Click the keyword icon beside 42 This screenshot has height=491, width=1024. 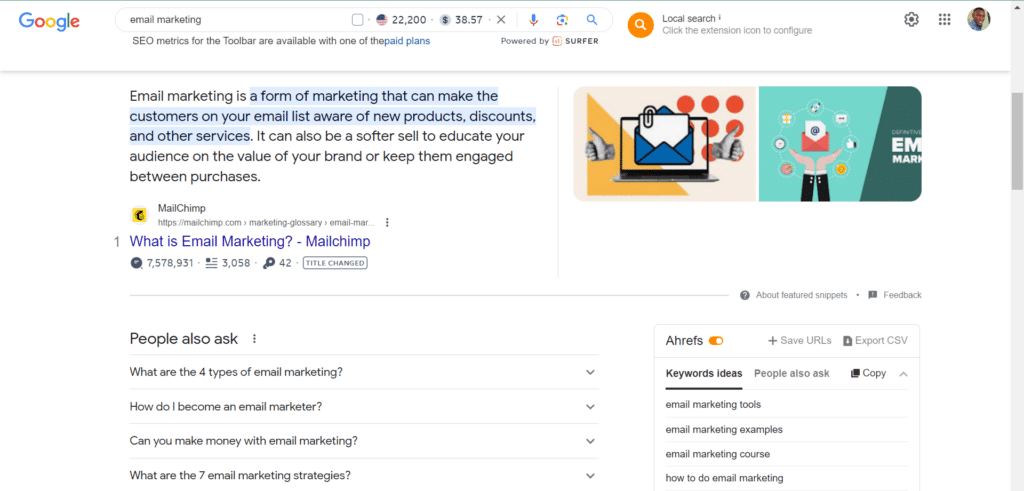(x=268, y=263)
